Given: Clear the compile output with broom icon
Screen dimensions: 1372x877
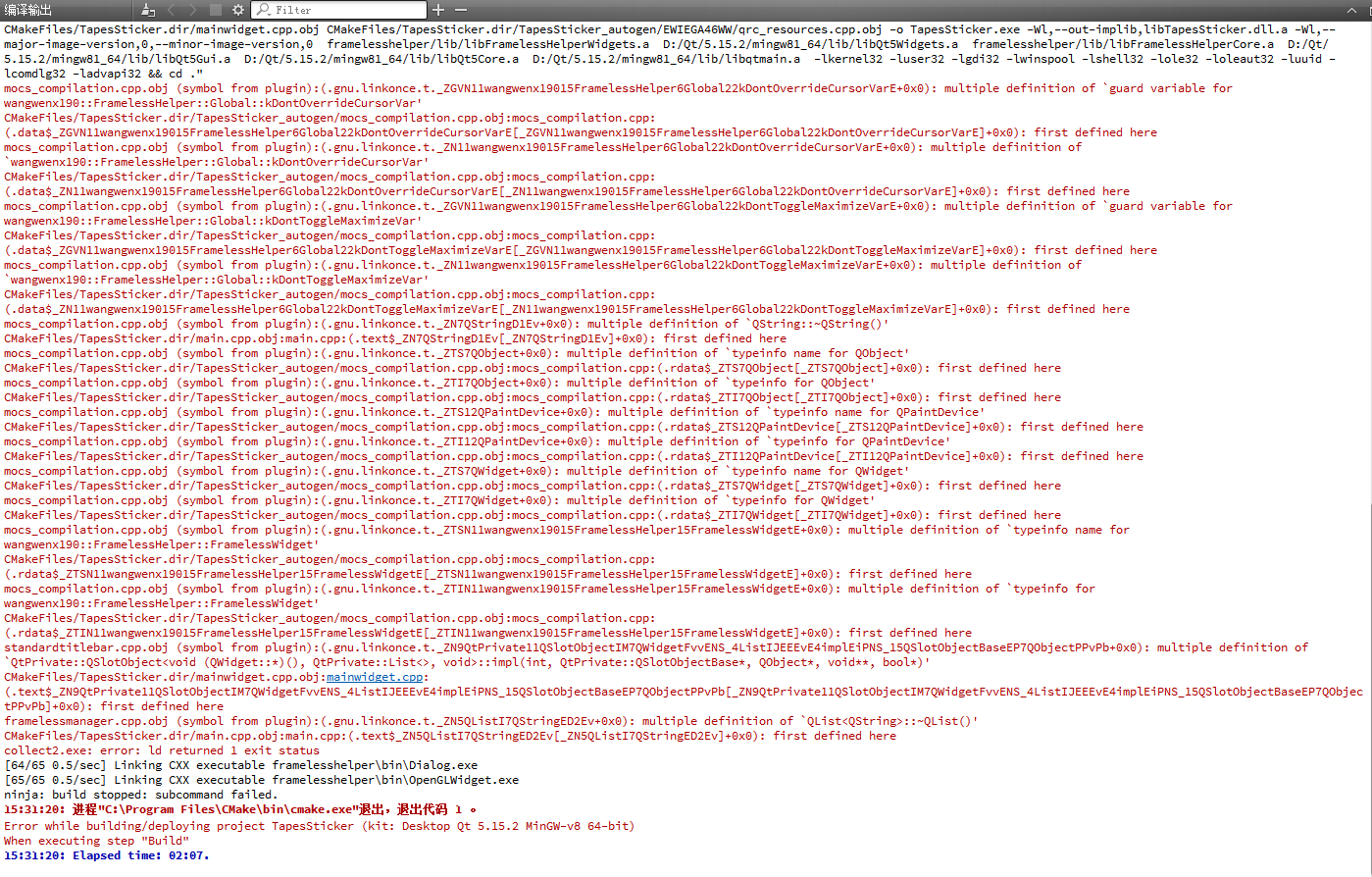Looking at the screenshot, I should (x=147, y=10).
